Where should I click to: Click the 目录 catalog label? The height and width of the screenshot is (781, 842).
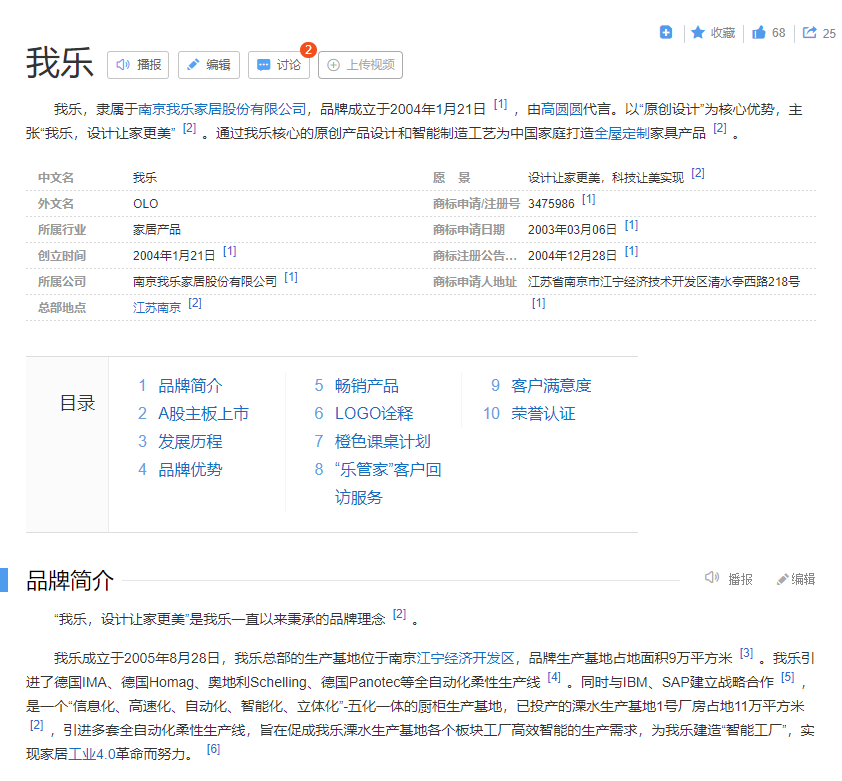coord(77,403)
